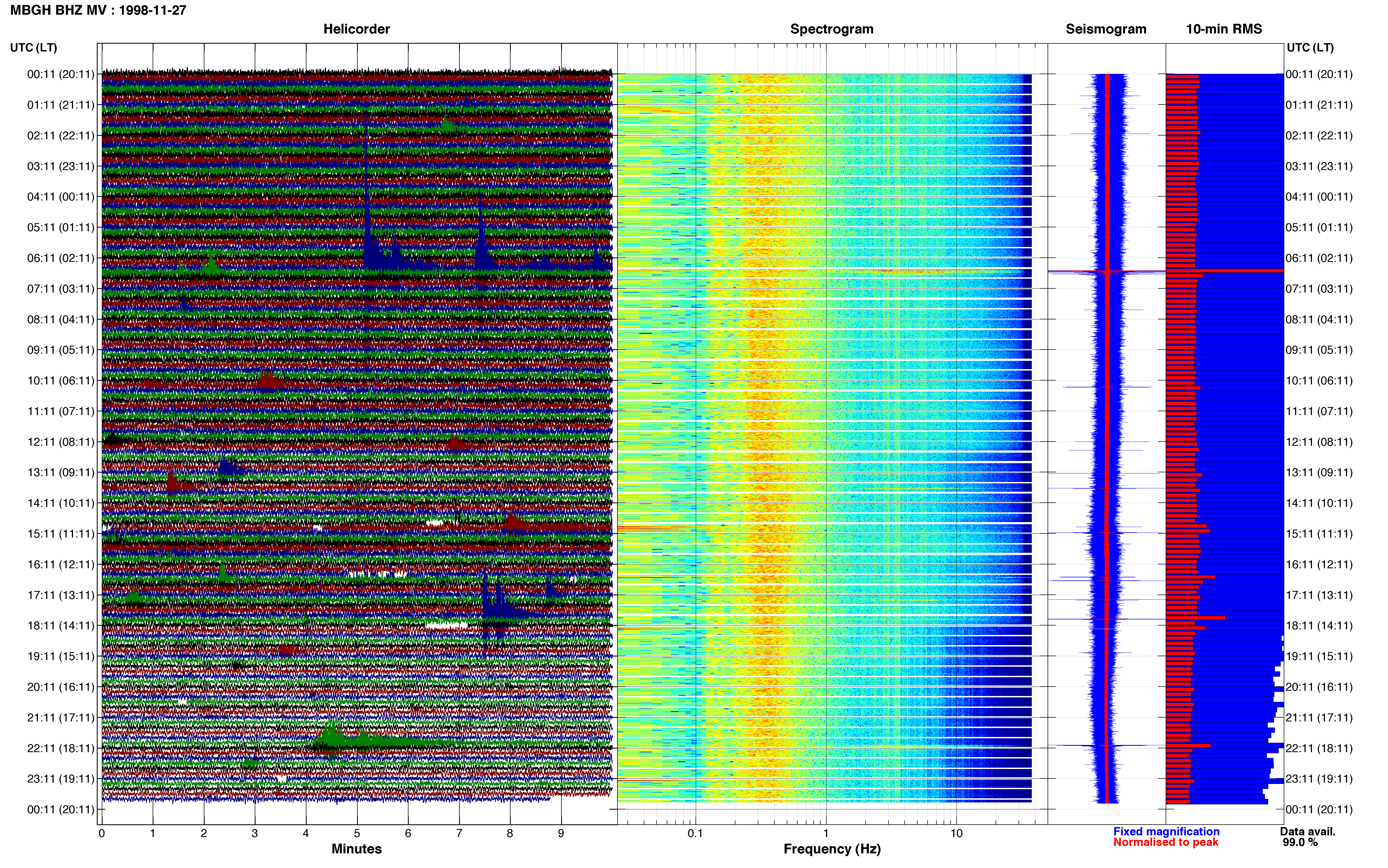This screenshot has width=1388, height=868.
Task: Click the right time label '06:11 (02:11)'
Action: (x=1319, y=258)
